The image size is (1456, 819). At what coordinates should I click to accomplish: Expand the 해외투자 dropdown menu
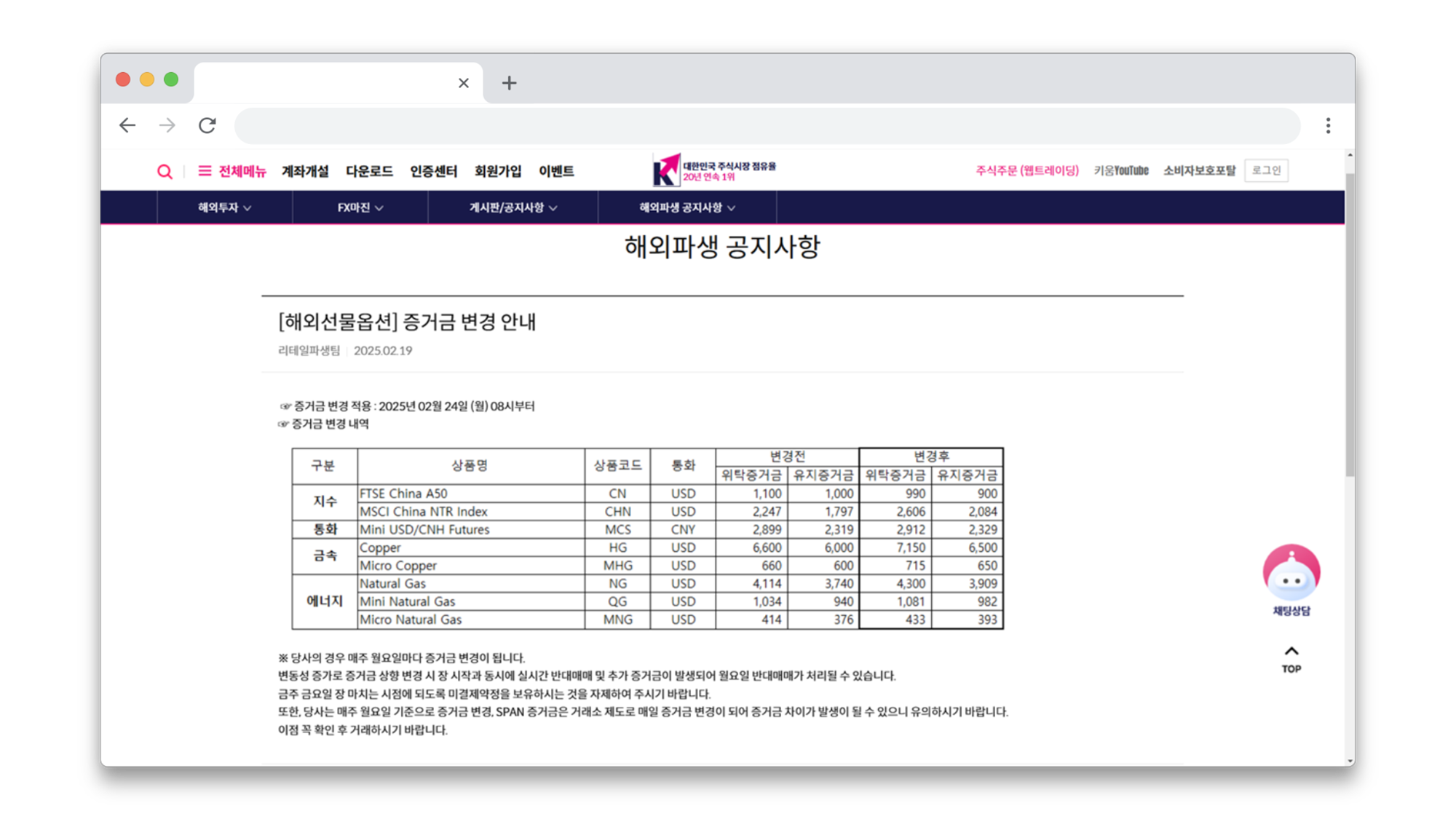224,208
